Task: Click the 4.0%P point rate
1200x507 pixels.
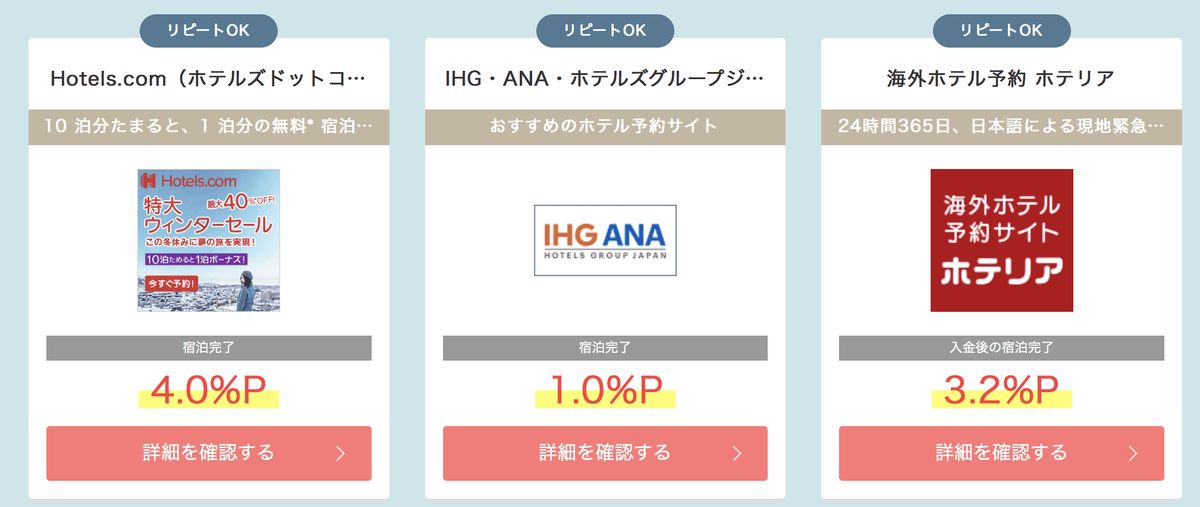Action: 208,391
